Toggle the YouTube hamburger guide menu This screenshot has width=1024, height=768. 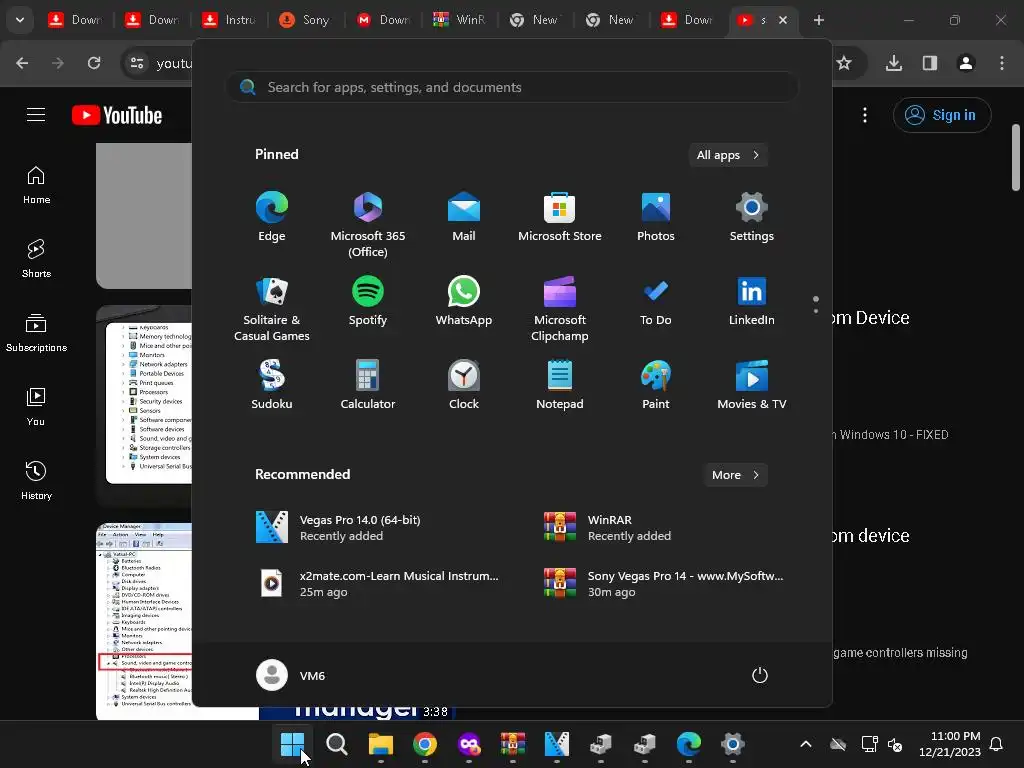36,115
